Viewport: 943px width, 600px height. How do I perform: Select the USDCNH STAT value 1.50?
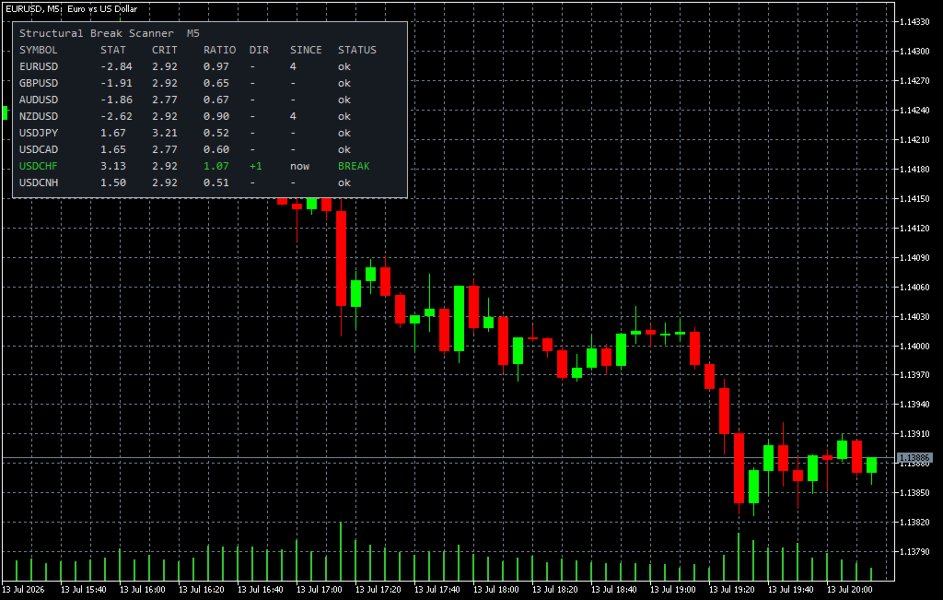[113, 183]
